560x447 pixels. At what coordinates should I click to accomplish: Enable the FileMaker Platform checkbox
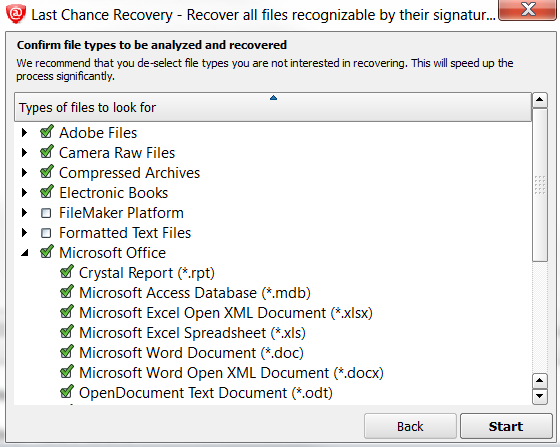pos(46,213)
